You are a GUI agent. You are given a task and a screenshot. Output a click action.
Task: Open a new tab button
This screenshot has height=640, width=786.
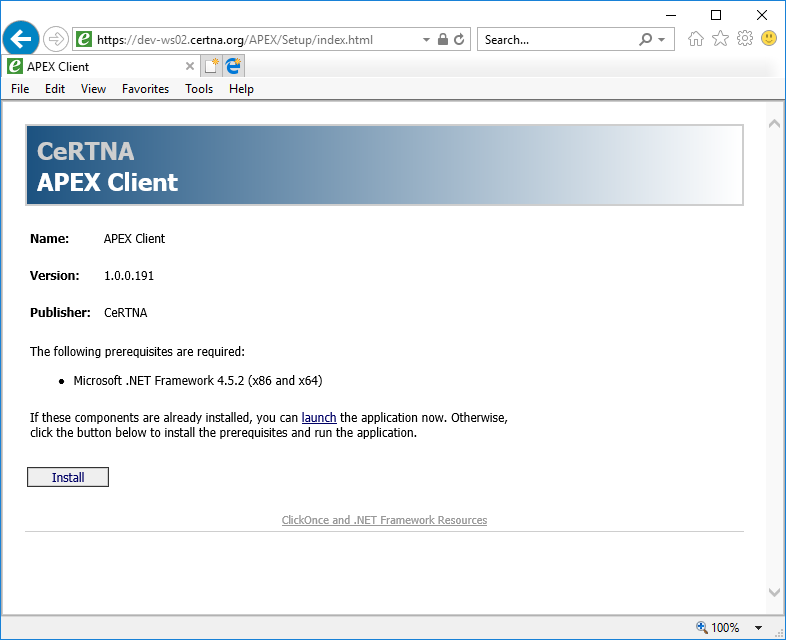tap(211, 66)
